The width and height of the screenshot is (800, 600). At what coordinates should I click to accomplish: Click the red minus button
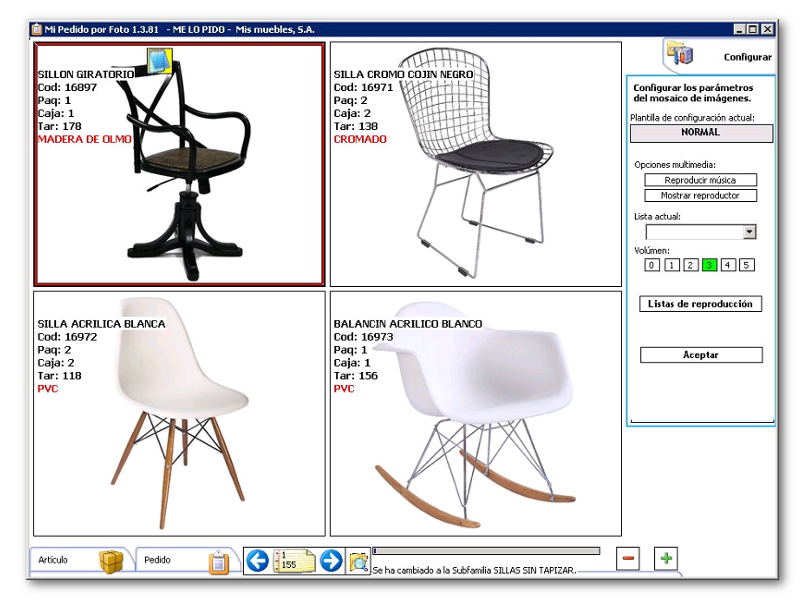(x=628, y=558)
